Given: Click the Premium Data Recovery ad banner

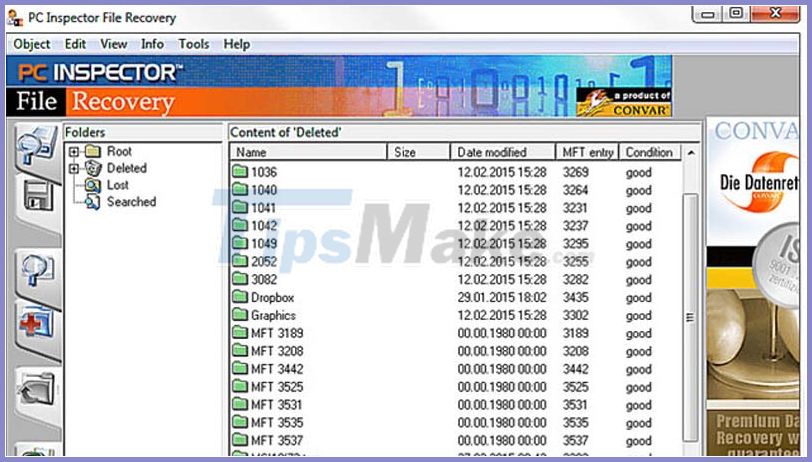Looking at the screenshot, I should pos(753,434).
